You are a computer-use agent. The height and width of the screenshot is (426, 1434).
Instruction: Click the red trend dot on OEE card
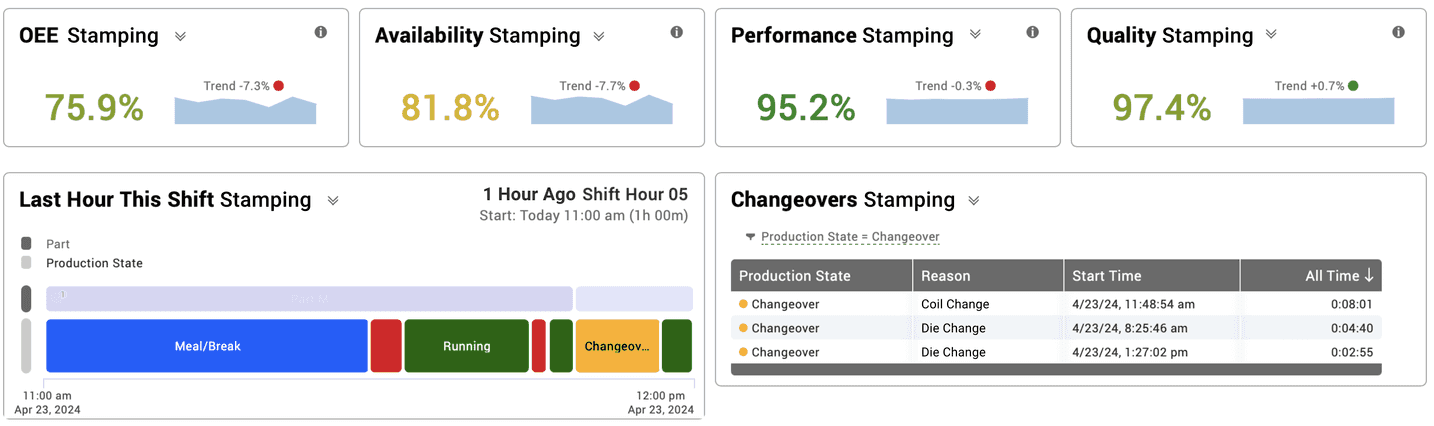click(279, 86)
